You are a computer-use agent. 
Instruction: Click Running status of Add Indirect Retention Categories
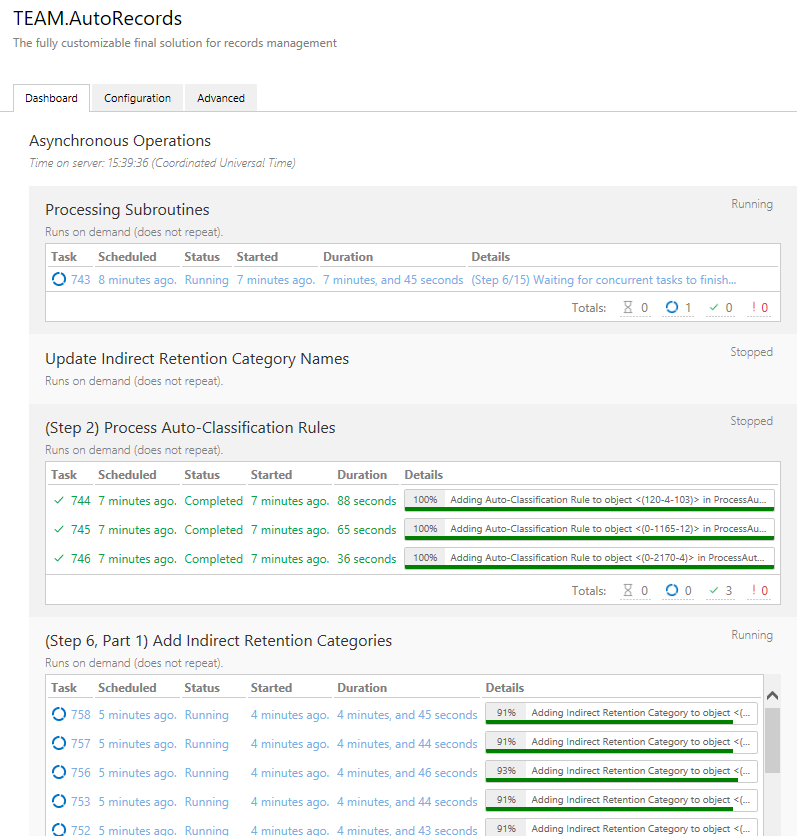point(752,634)
